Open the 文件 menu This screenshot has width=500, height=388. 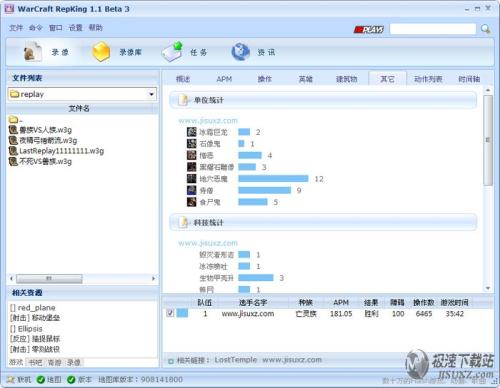point(16,28)
